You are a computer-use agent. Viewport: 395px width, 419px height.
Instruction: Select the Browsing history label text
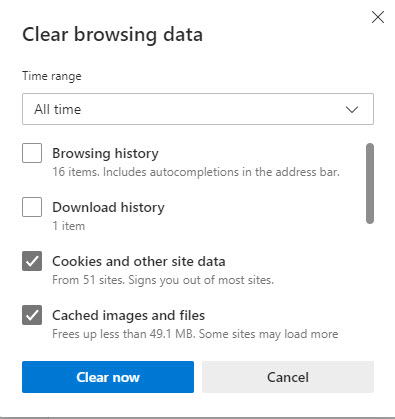[105, 154]
